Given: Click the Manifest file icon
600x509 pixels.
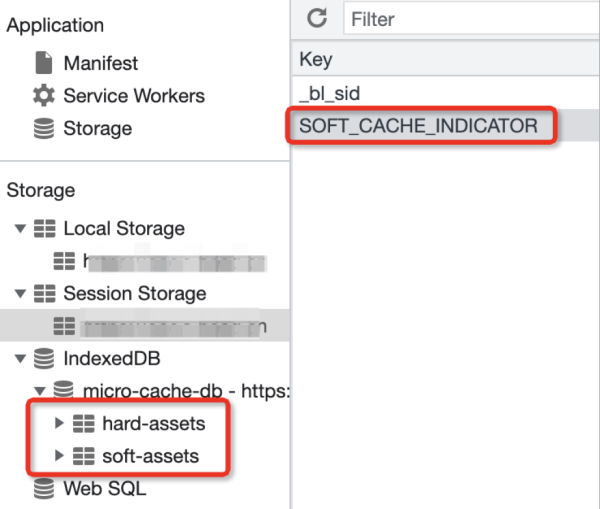Looking at the screenshot, I should pyautogui.click(x=44, y=63).
